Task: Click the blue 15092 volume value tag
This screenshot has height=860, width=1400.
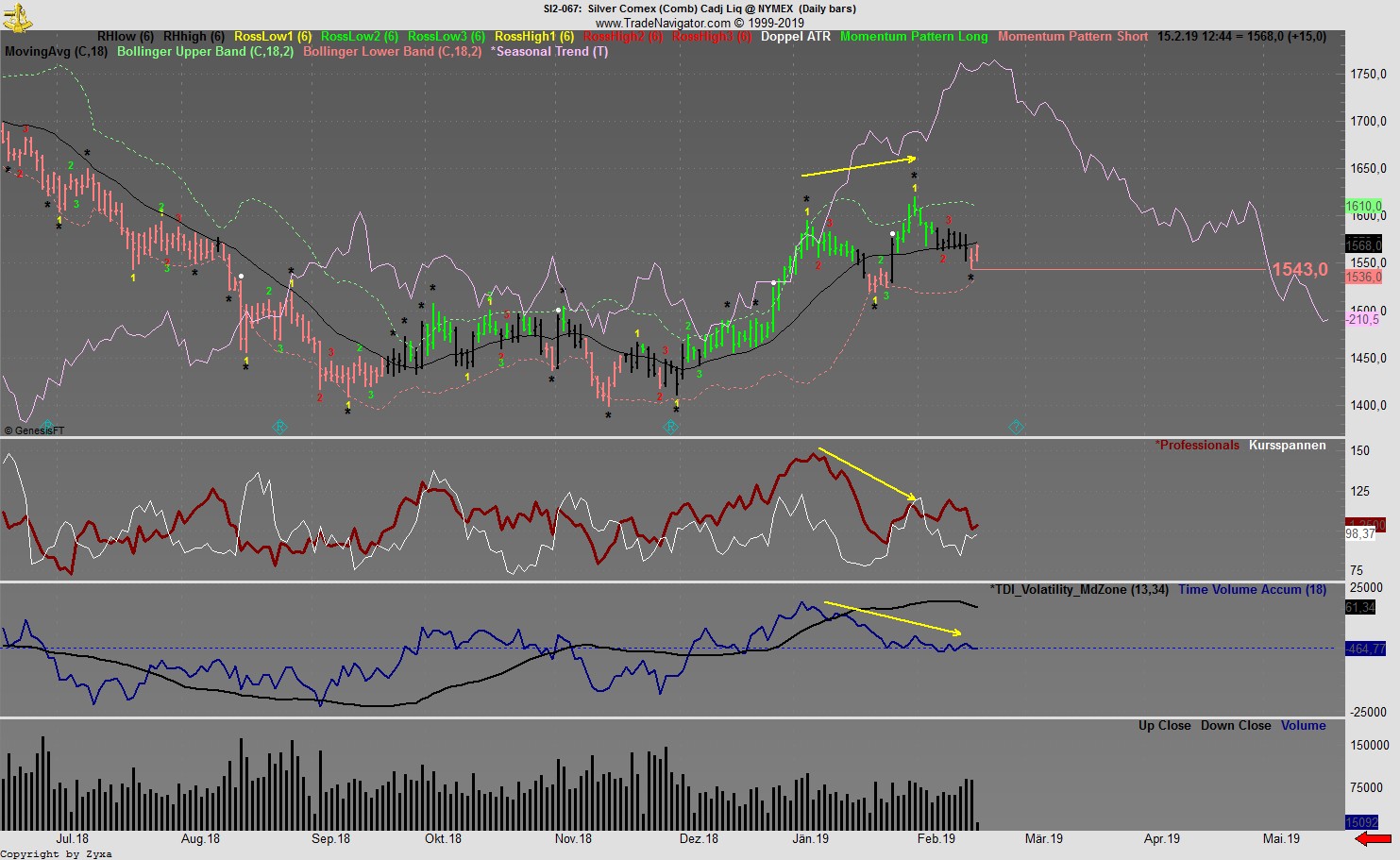Action: [x=1362, y=823]
